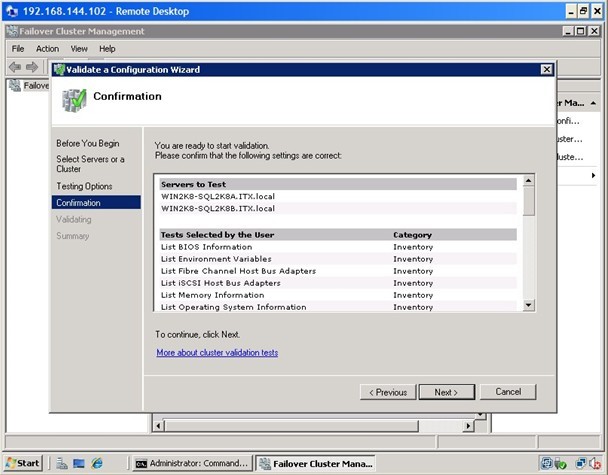This screenshot has width=608, height=475.
Task: Switch to Failover Cluster Management taskbar item
Action: (x=315, y=463)
